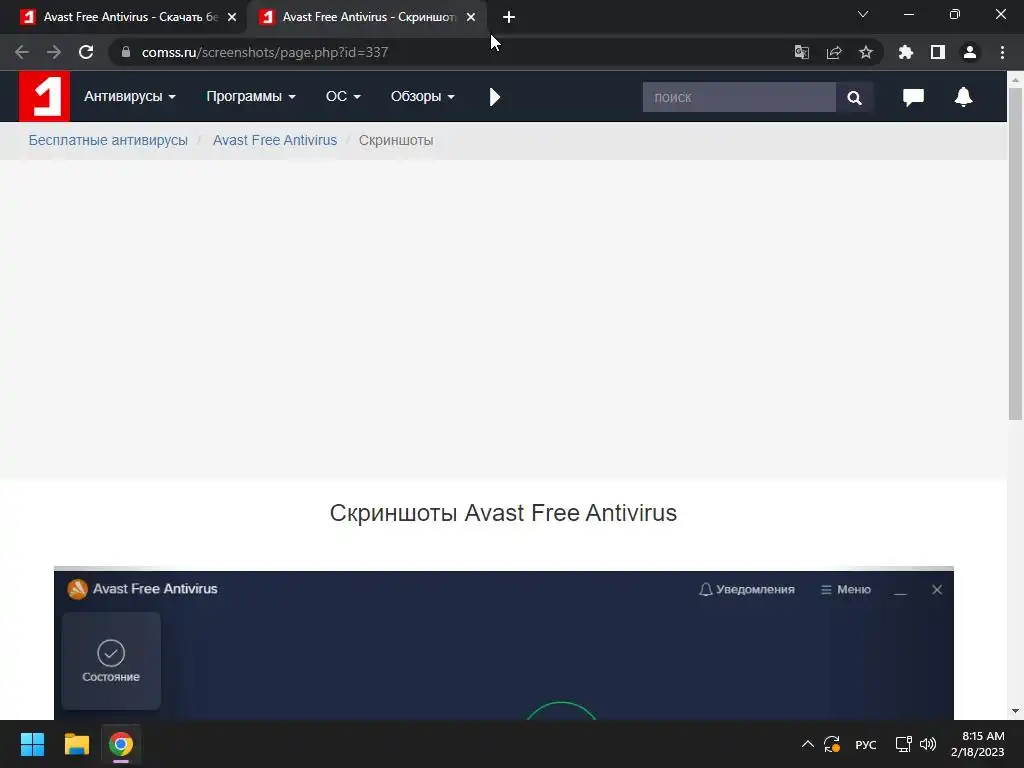Close the first Avast Free Antivirus tab
The width and height of the screenshot is (1024, 768).
pyautogui.click(x=232, y=17)
